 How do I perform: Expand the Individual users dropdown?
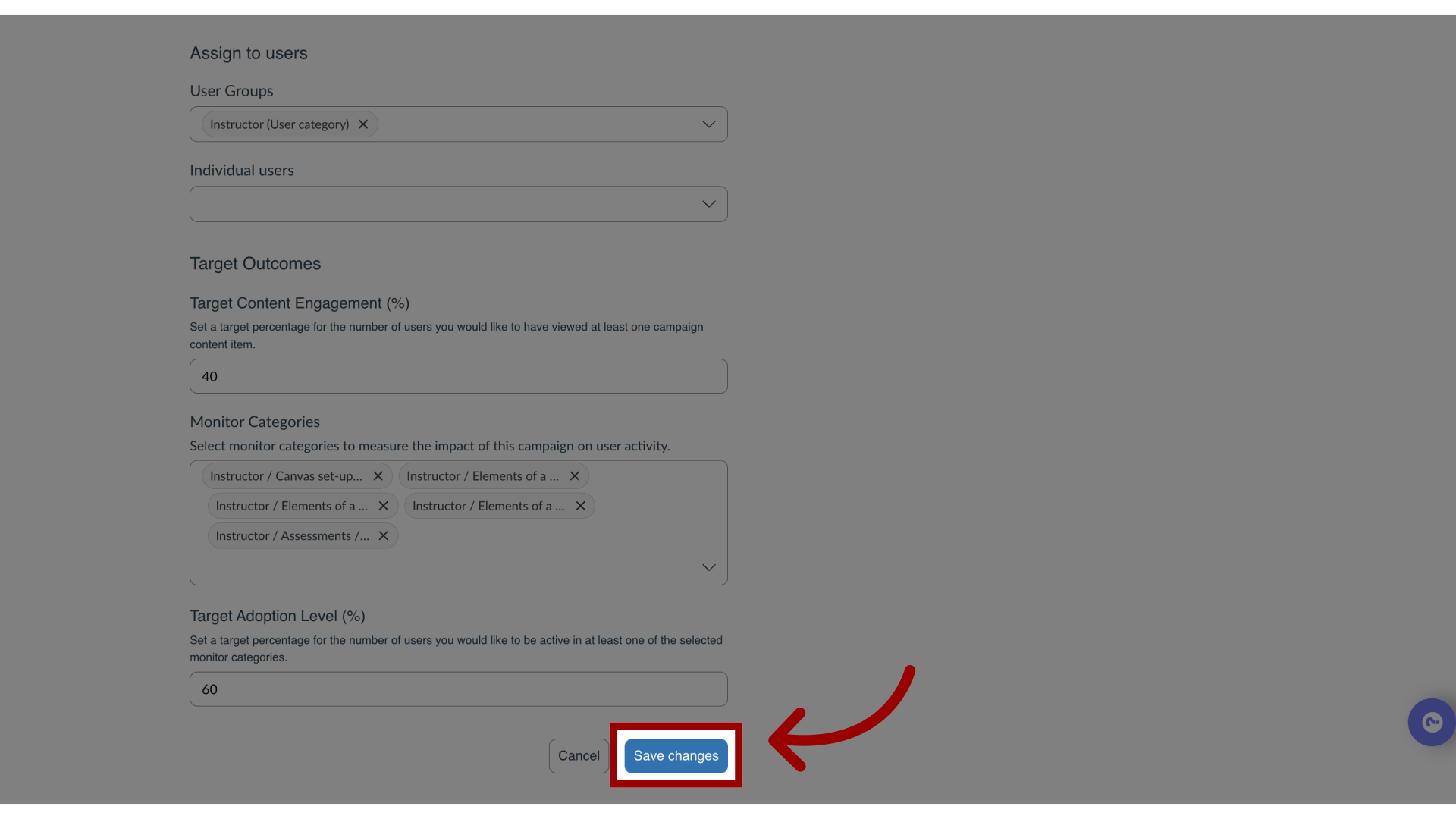(x=708, y=203)
